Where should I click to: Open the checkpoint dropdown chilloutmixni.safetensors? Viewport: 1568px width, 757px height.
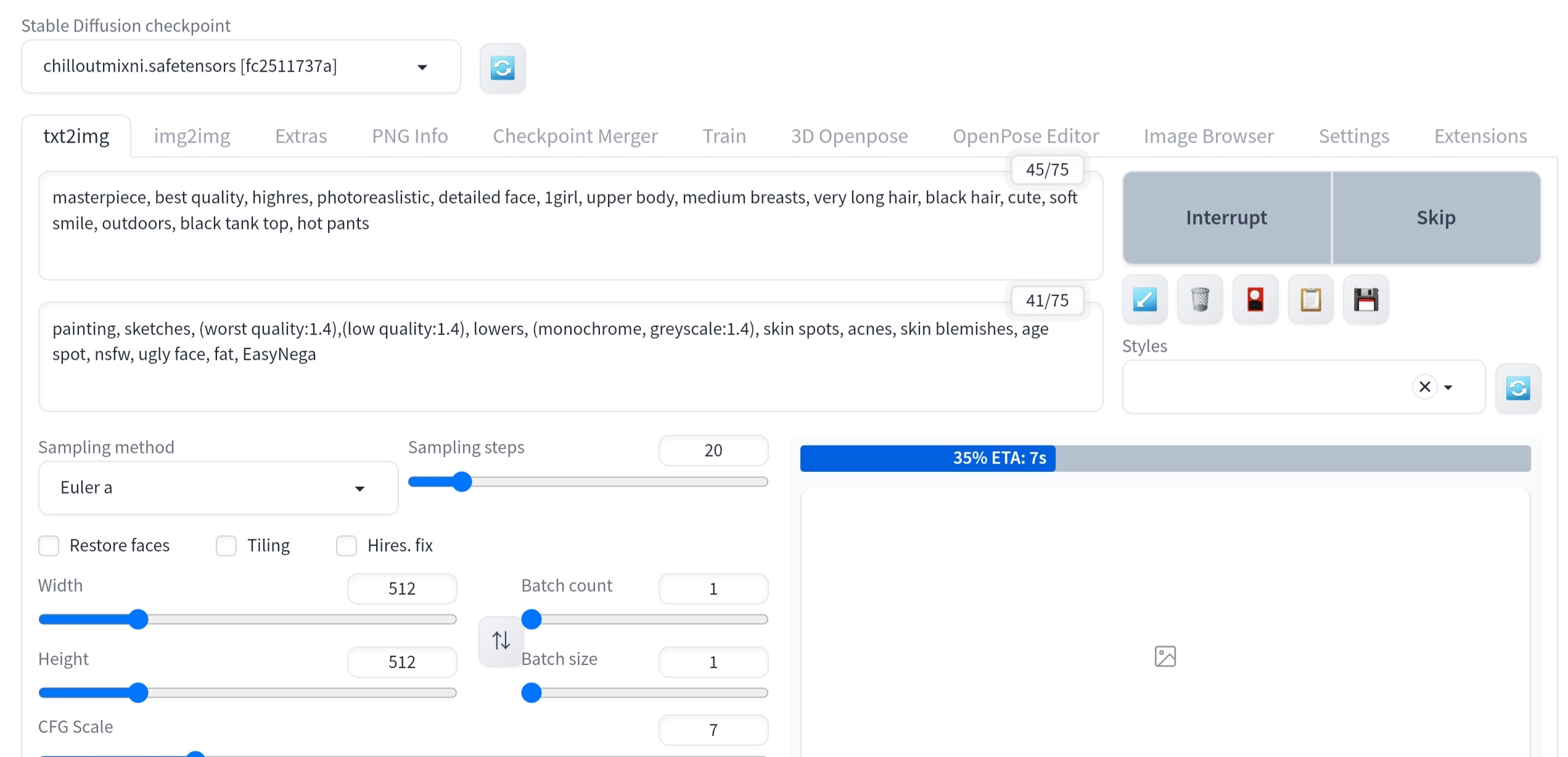click(240, 67)
